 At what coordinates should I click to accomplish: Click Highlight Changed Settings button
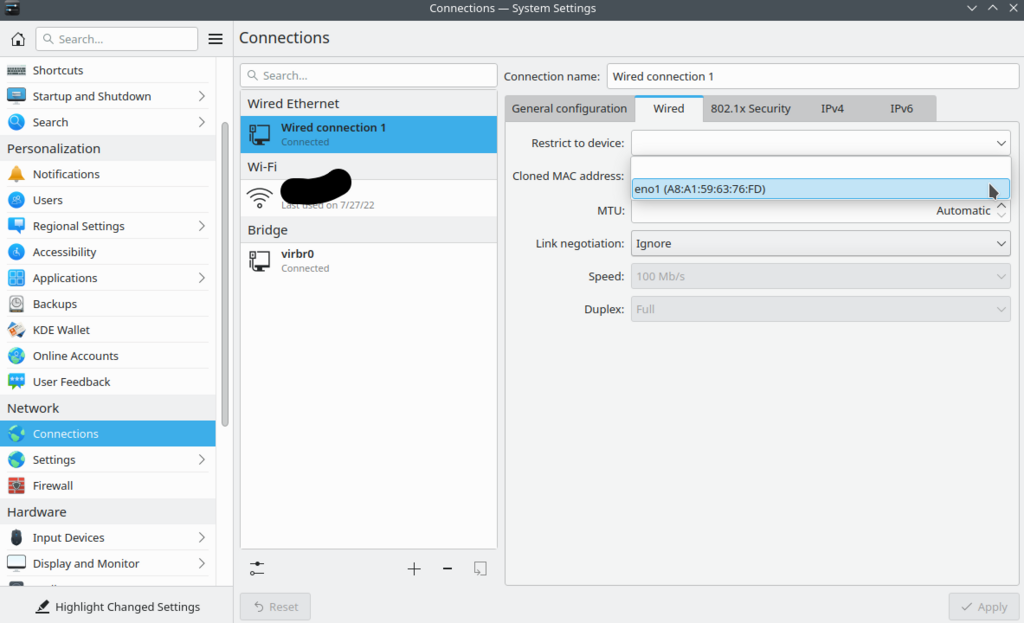point(117,607)
